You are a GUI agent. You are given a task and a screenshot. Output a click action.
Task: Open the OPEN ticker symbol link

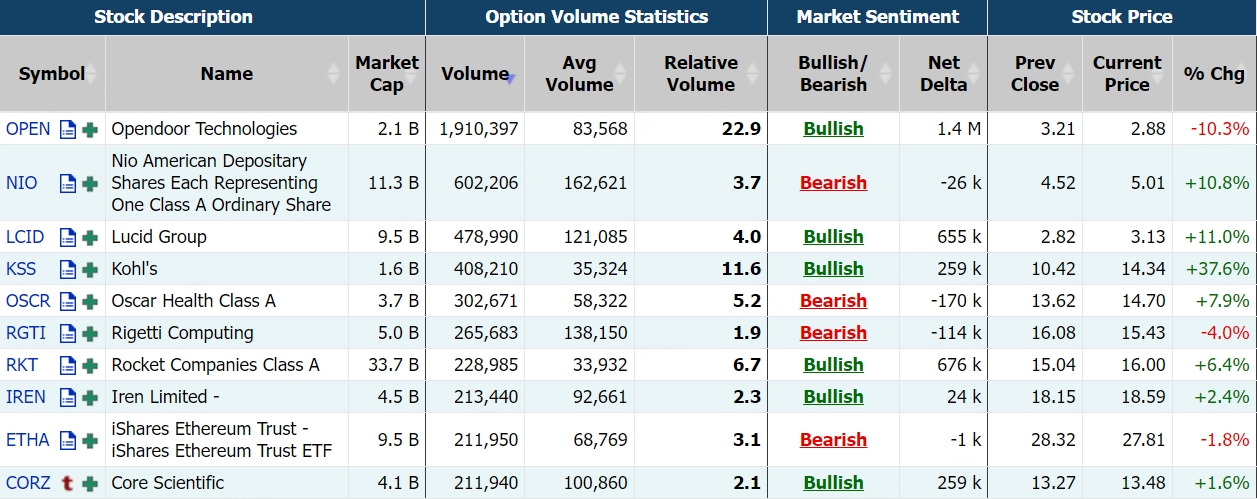28,129
